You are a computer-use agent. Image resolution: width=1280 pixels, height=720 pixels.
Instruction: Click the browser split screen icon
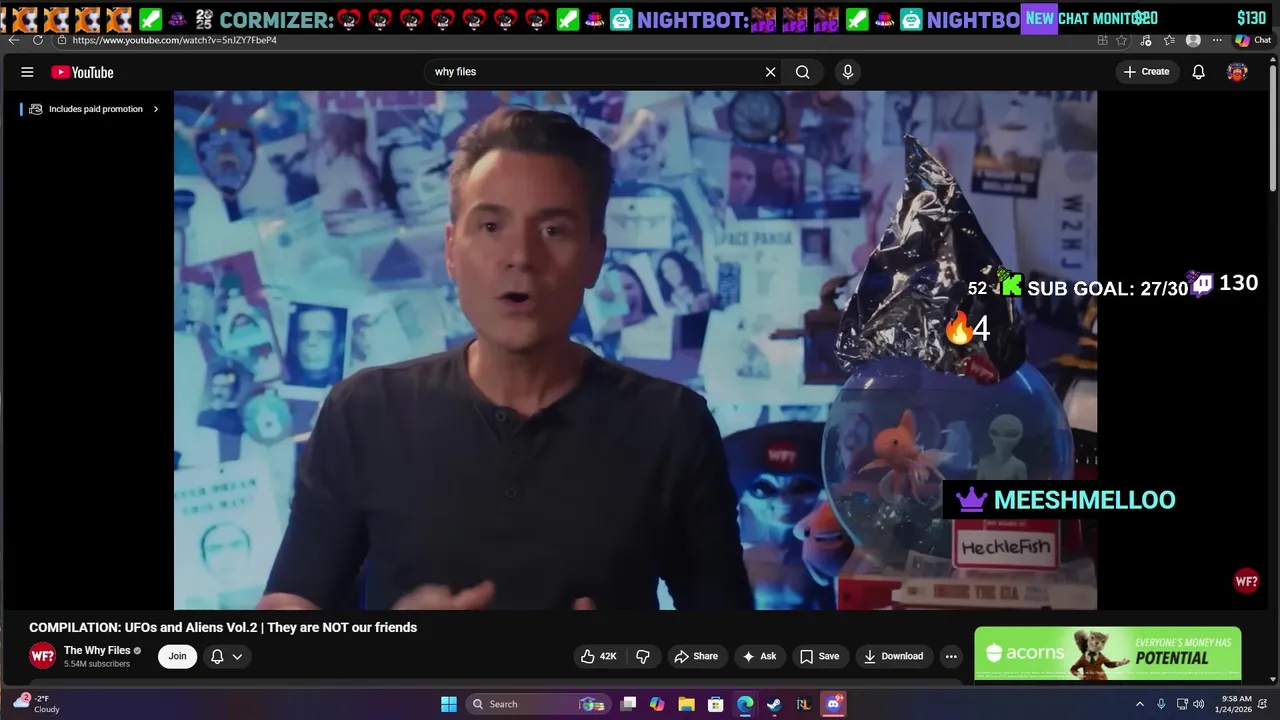[1102, 40]
